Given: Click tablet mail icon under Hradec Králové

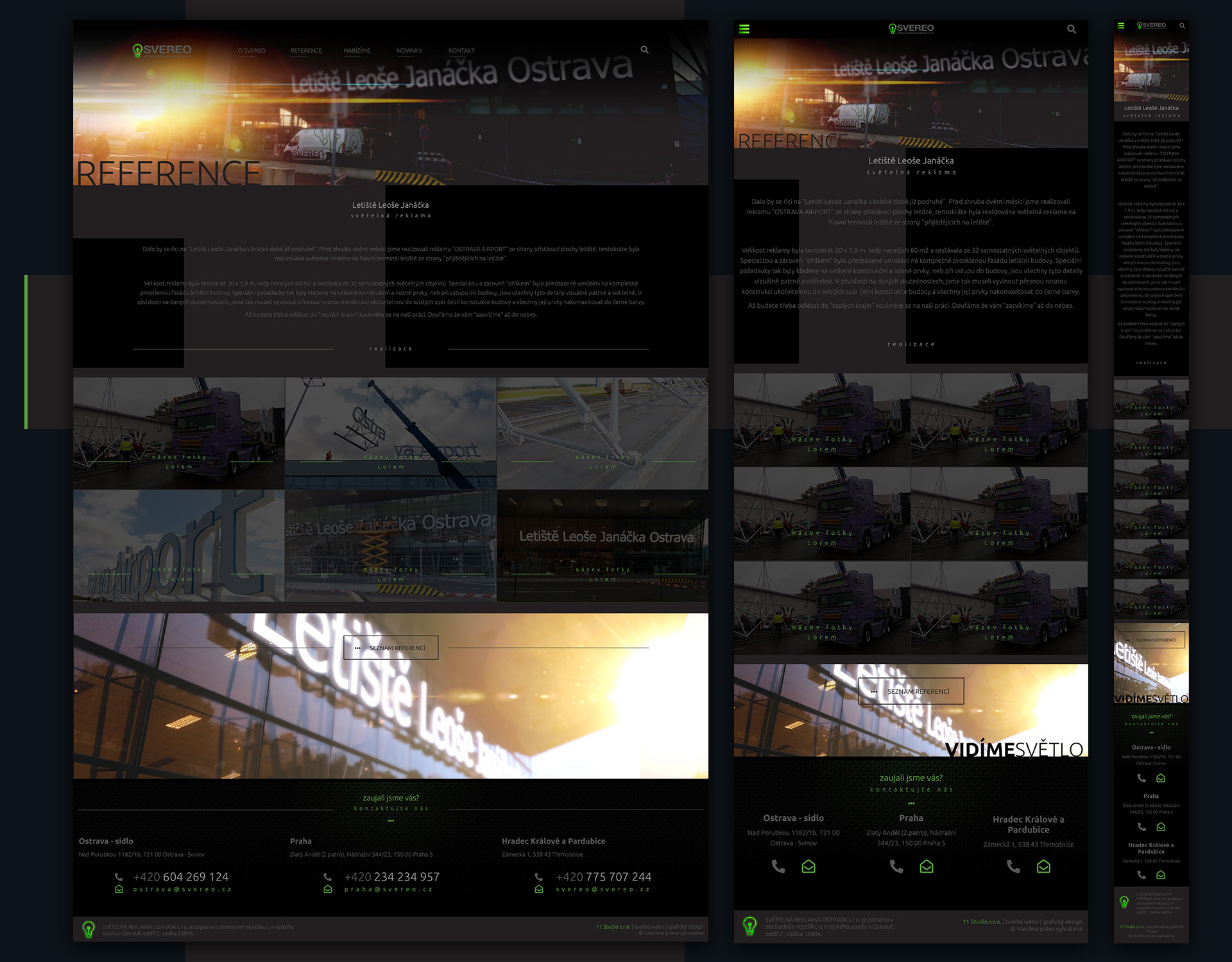Looking at the screenshot, I should (x=1044, y=866).
